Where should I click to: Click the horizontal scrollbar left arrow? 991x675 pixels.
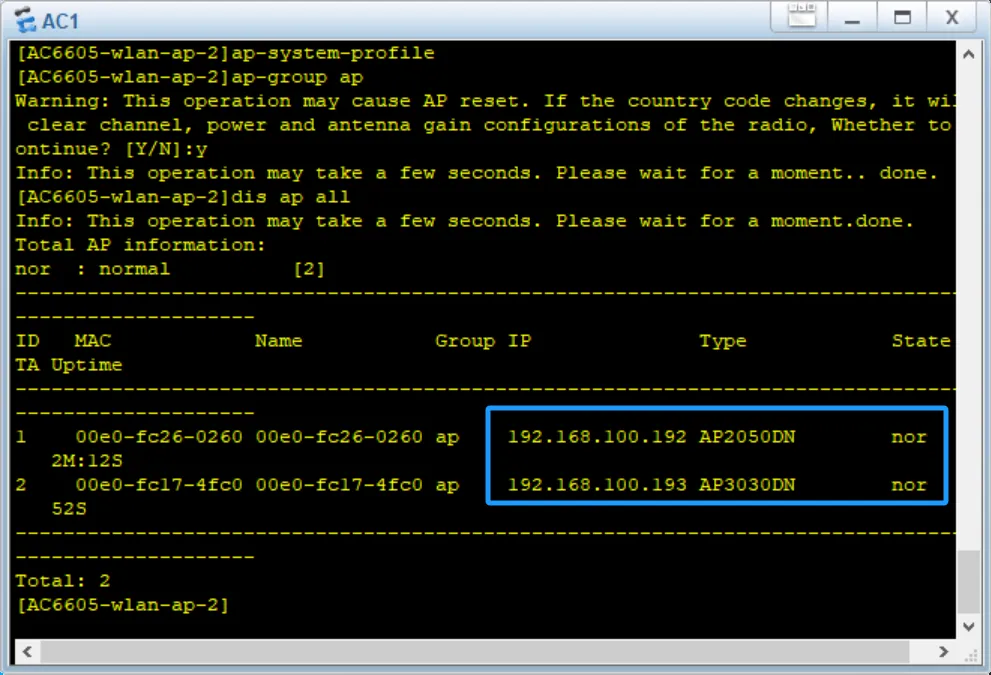24,651
